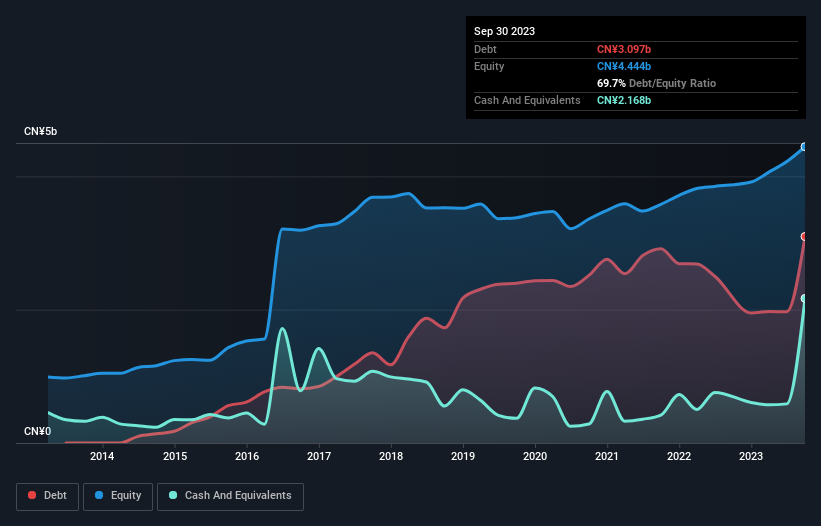Select the red Debt endpoint marker
821x526 pixels.
tap(804, 237)
